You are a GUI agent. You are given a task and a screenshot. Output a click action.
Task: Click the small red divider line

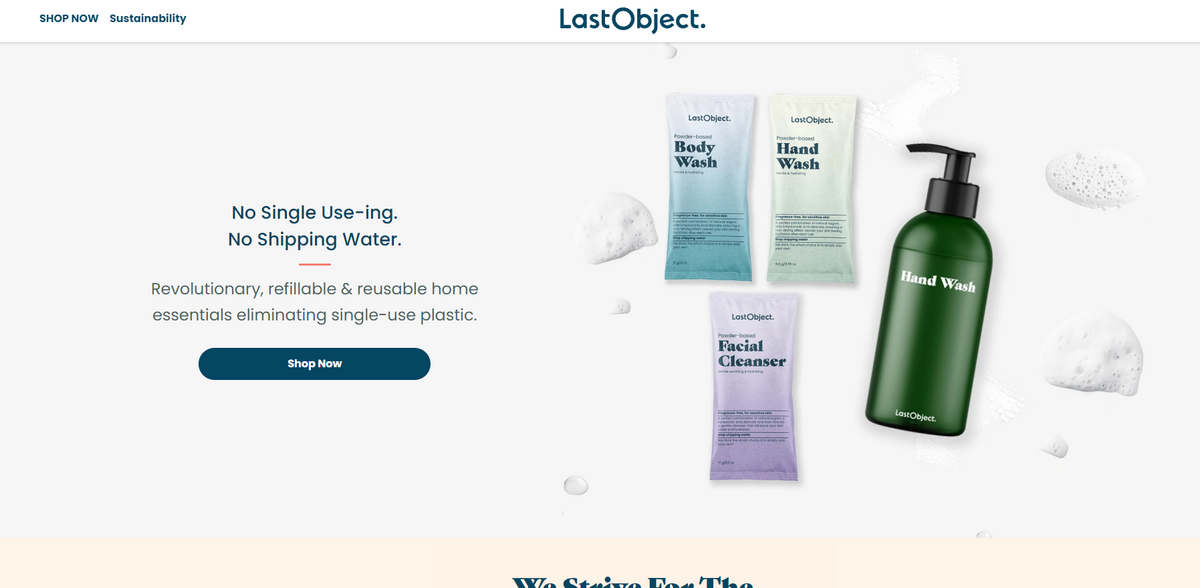tap(314, 264)
